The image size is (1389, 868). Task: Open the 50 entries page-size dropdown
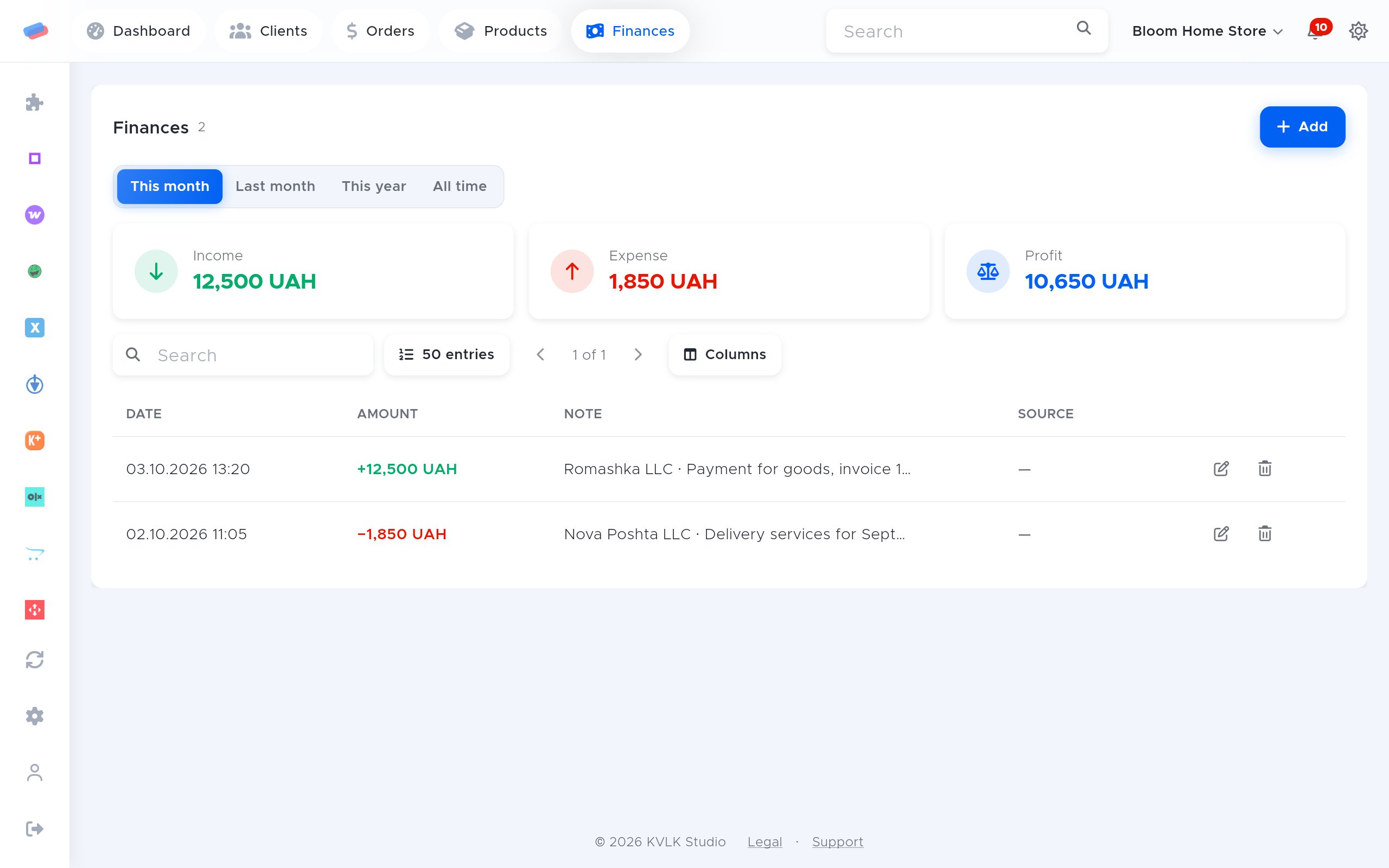pos(447,355)
